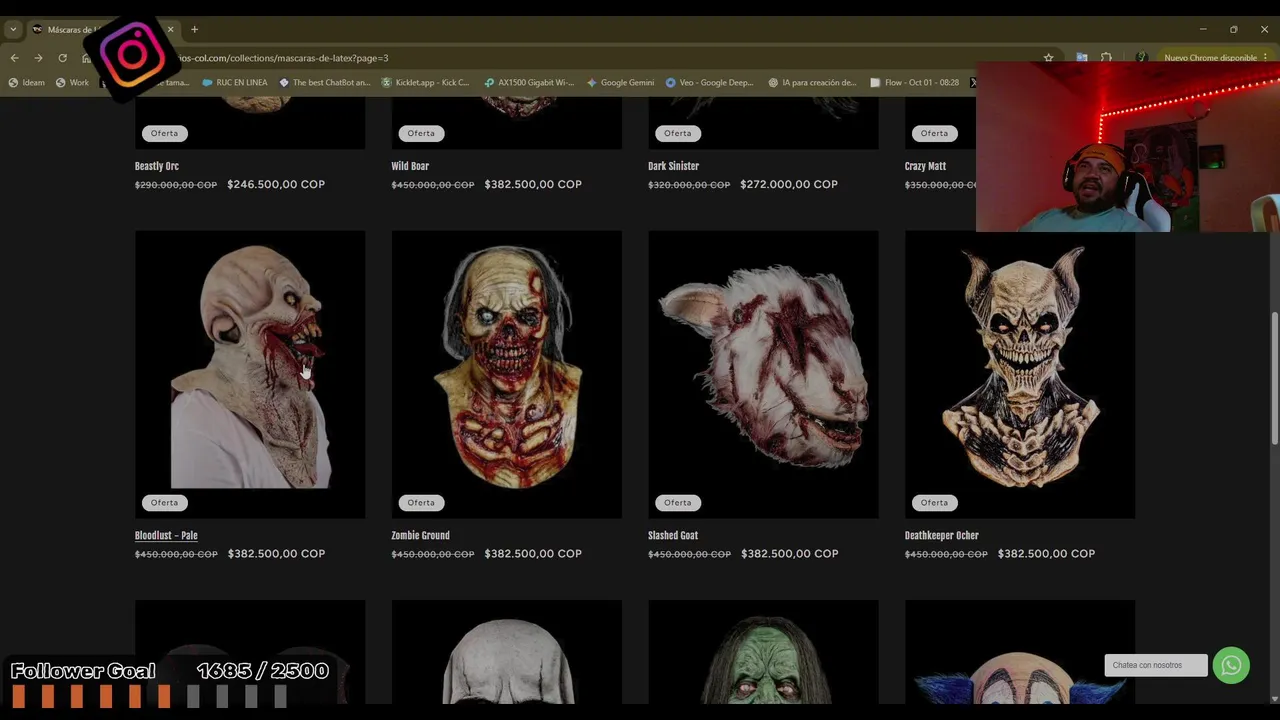
Task: Click Slashed Goat sale price $382.500,00
Action: tap(789, 554)
